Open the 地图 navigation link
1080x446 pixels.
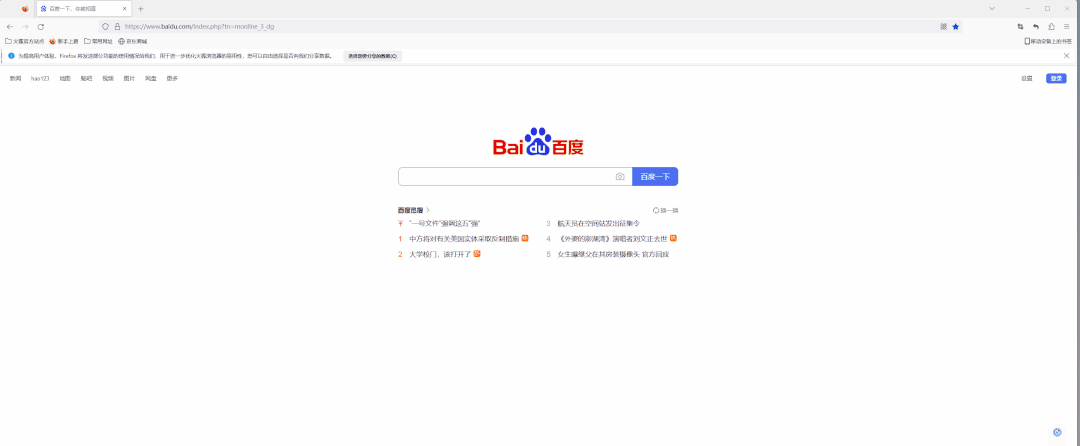(65, 78)
